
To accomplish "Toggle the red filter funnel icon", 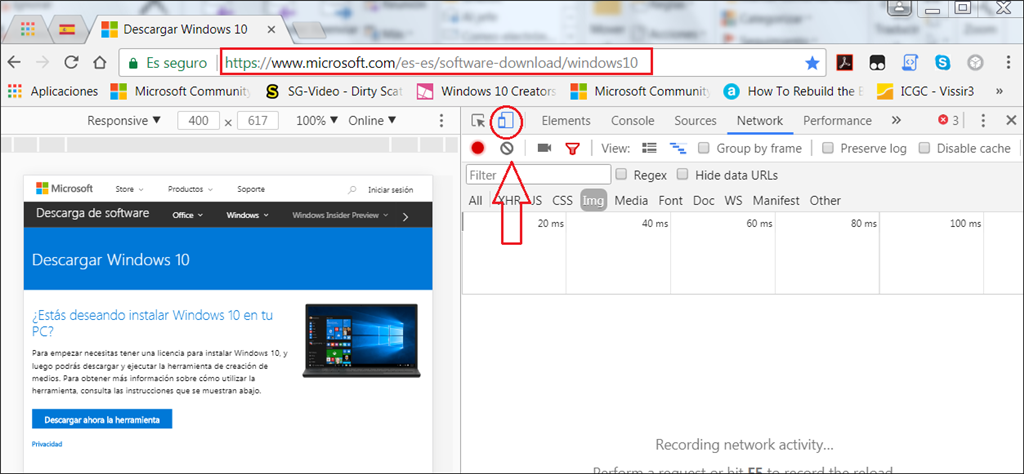I will pos(573,149).
